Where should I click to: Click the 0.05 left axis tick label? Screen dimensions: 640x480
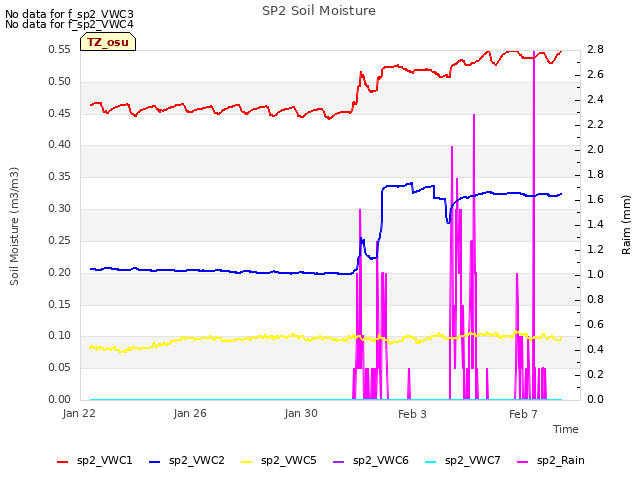60,367
